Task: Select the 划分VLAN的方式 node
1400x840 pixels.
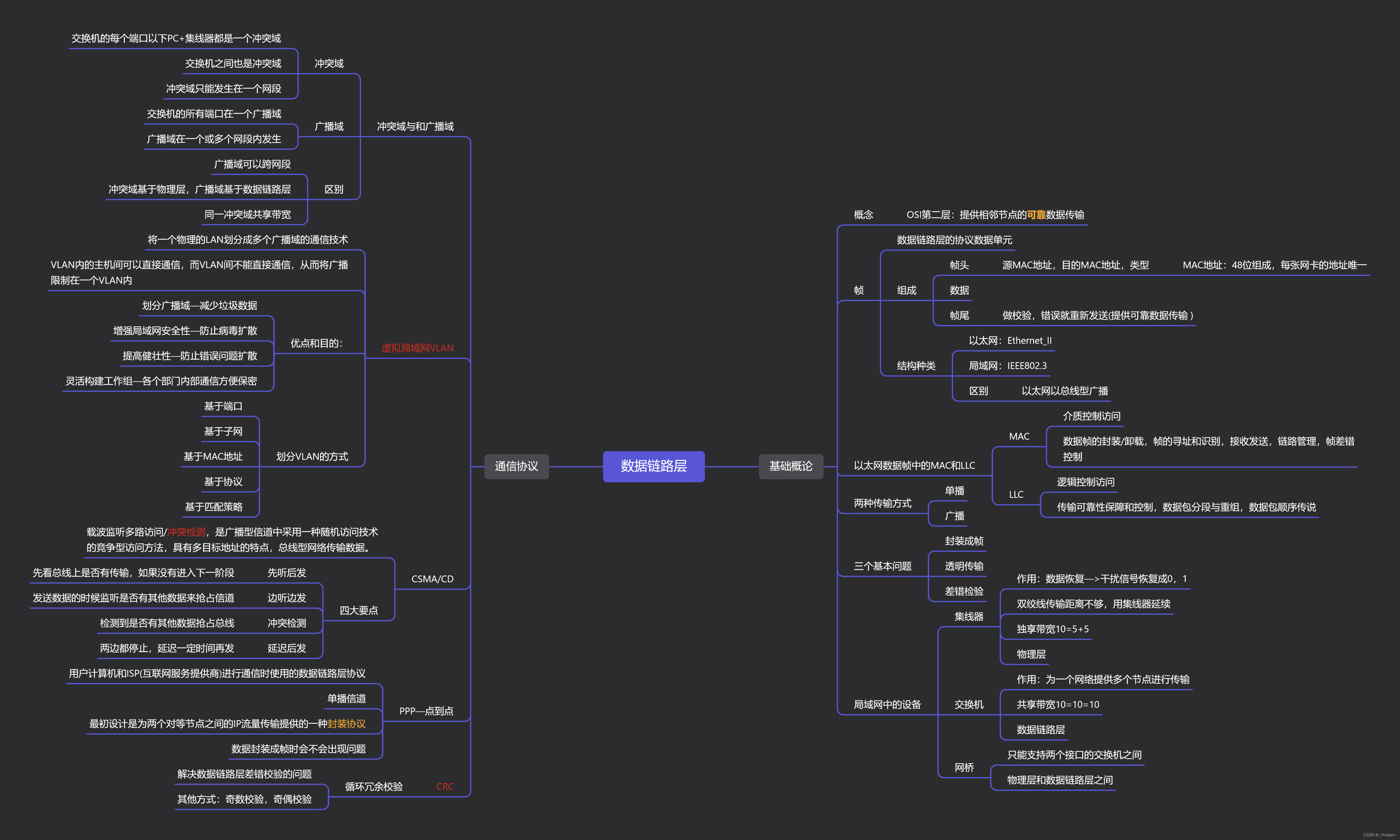Action: pyautogui.click(x=312, y=456)
